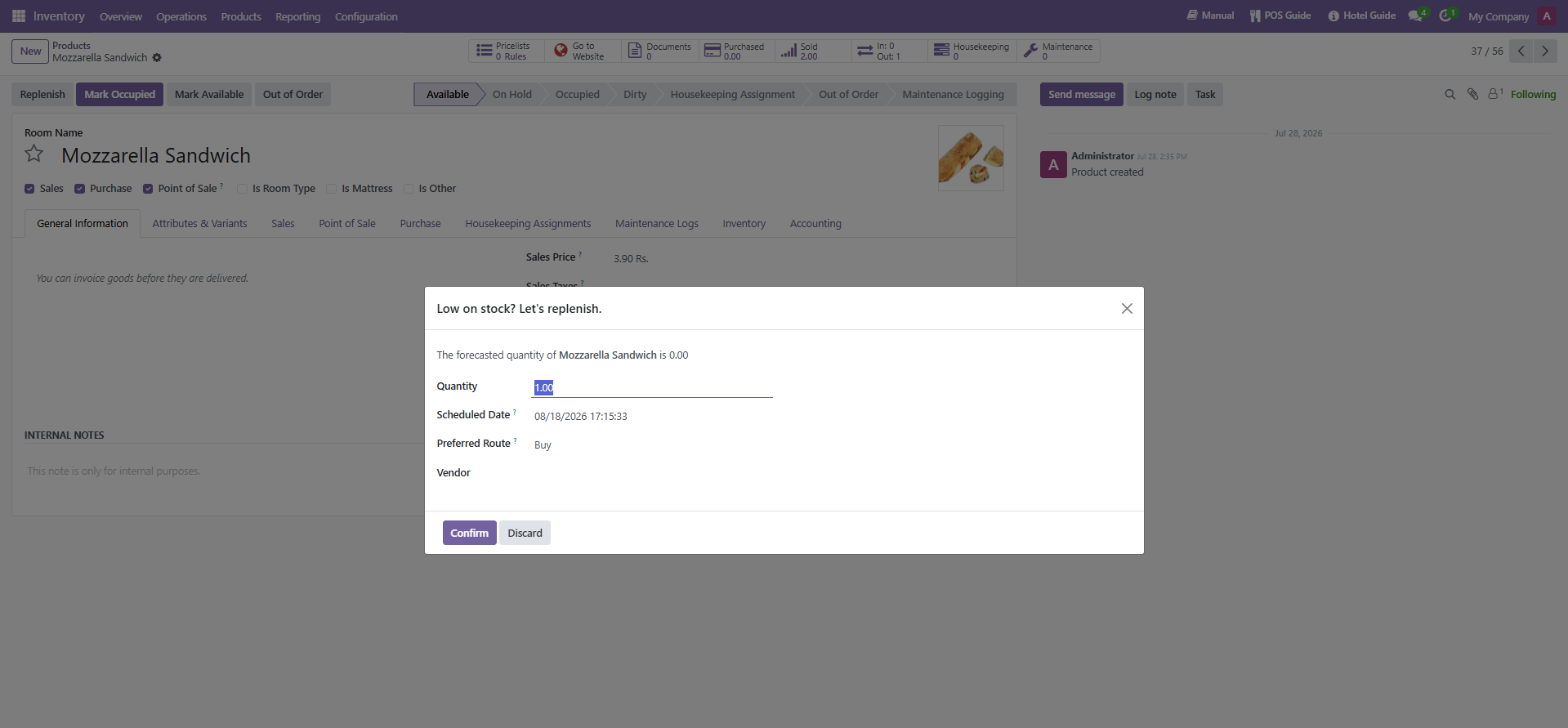Image resolution: width=1568 pixels, height=728 pixels.
Task: Open activities clock icon in navbar
Action: coord(1447,16)
